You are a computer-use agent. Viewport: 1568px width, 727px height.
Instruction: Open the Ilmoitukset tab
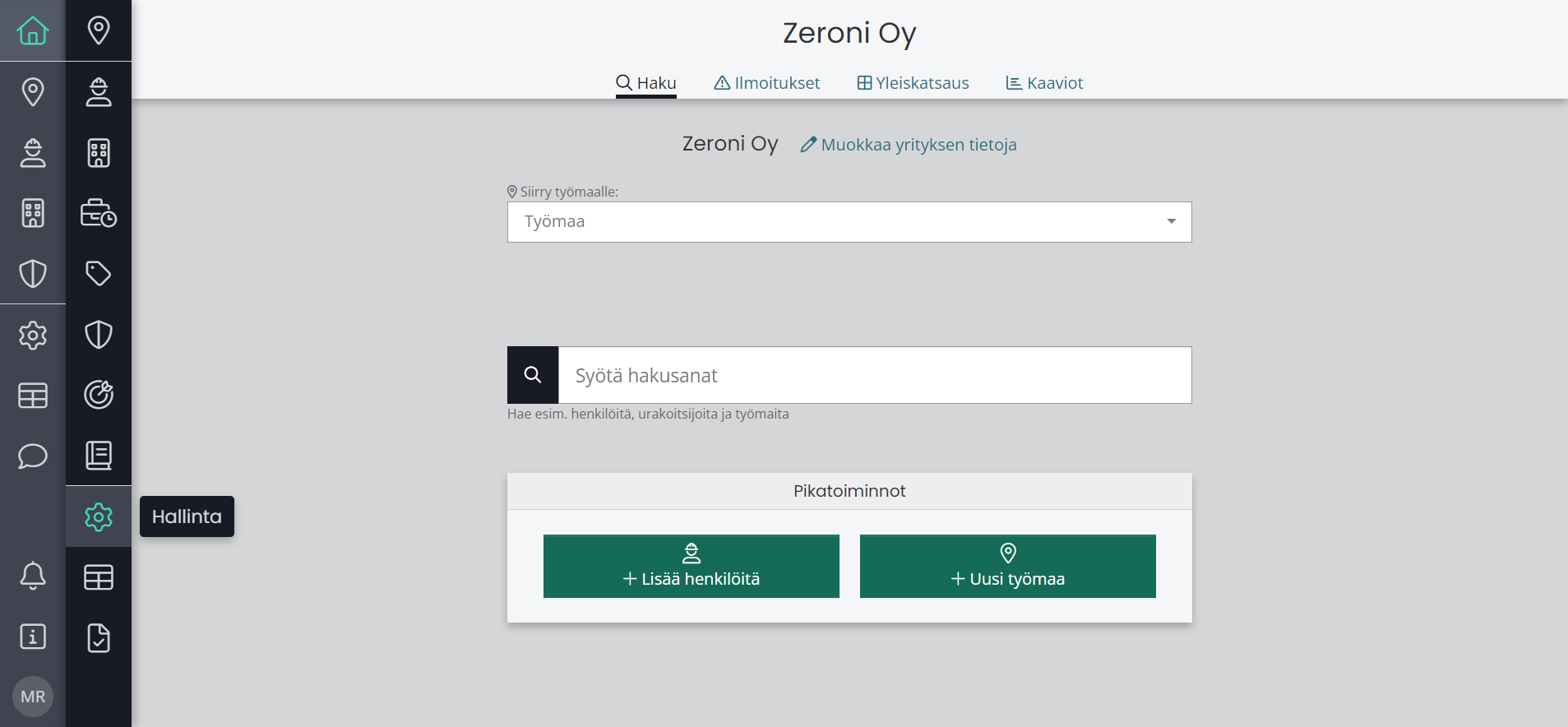766,83
